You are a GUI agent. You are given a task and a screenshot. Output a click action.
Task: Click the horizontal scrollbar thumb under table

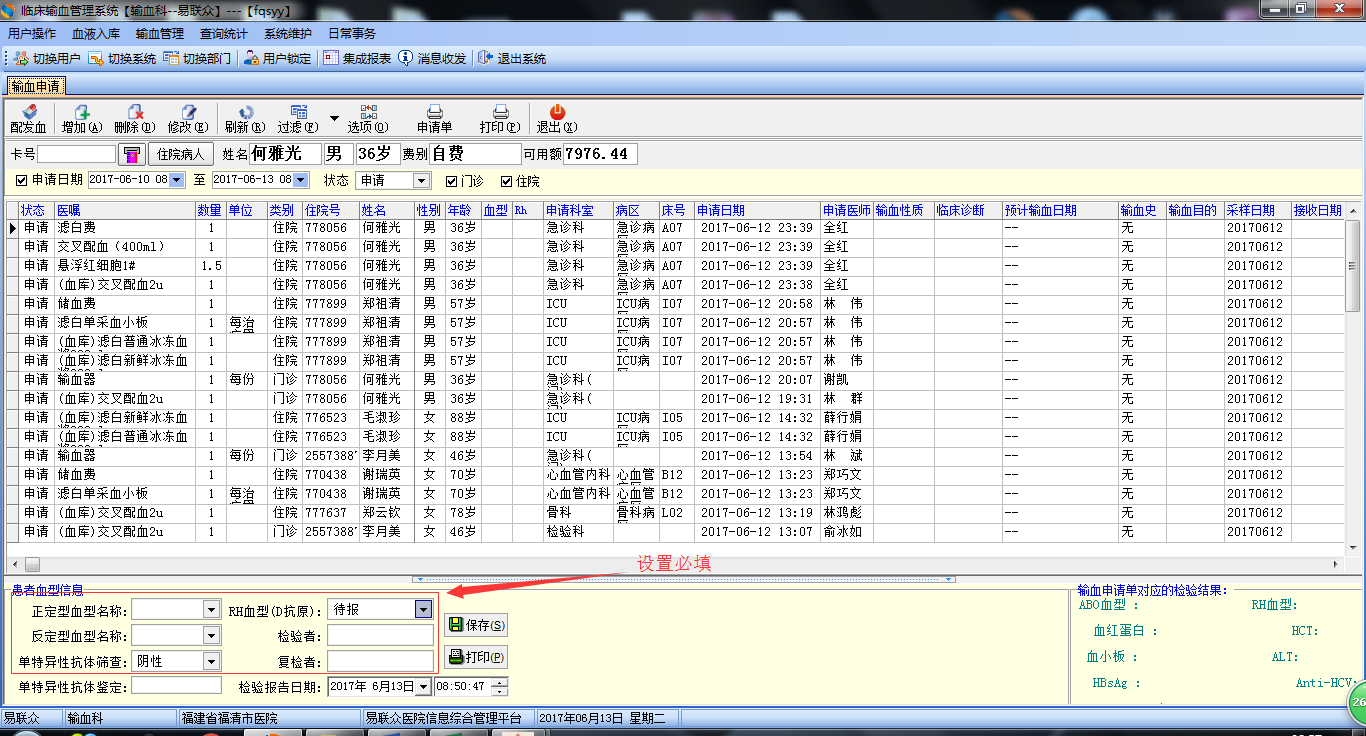[32, 565]
